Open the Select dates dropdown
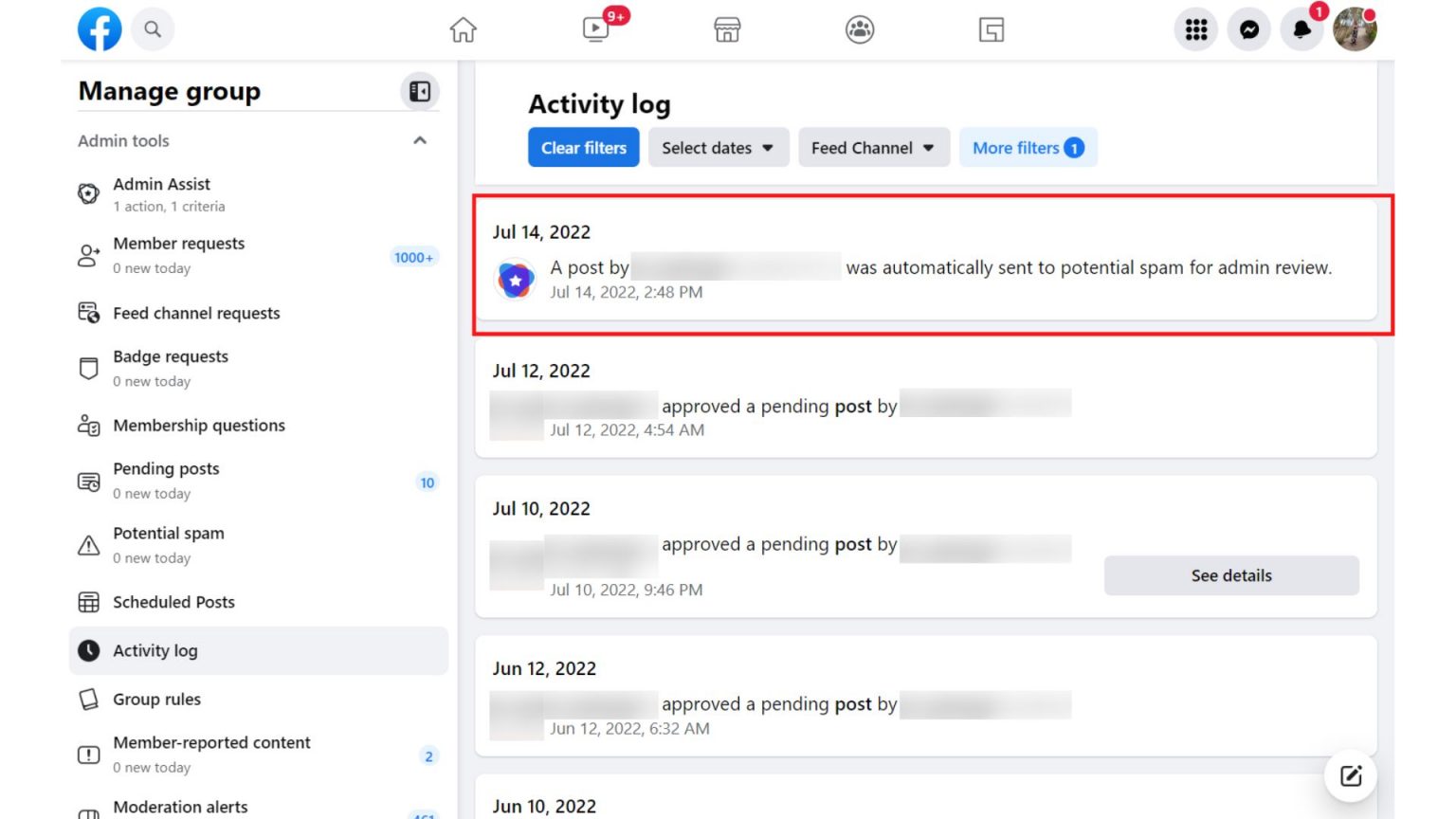1456x819 pixels. (x=718, y=147)
